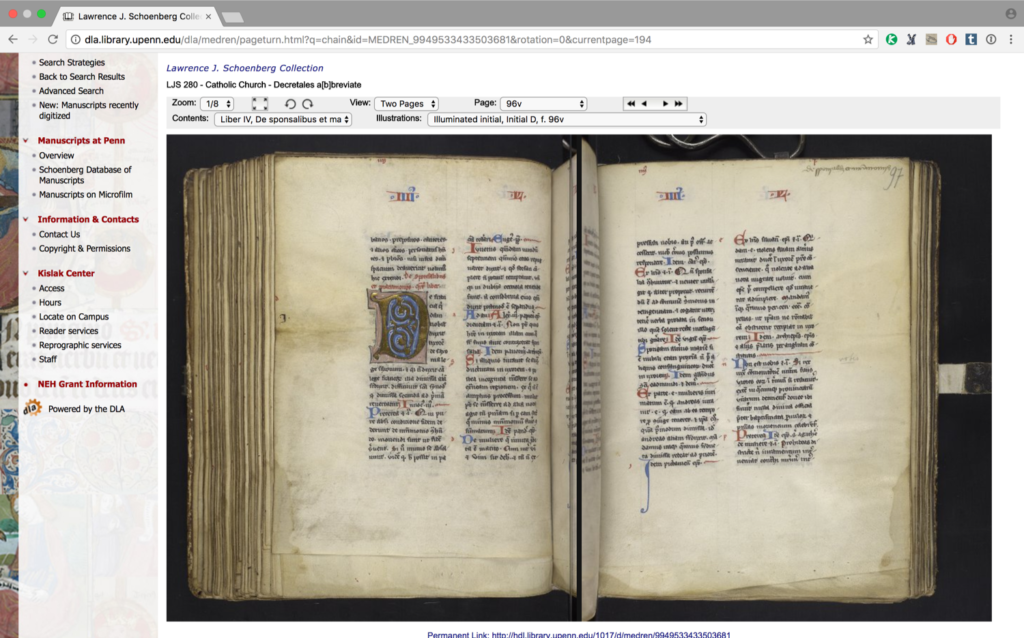Open a new browser tab
The height and width of the screenshot is (638, 1024).
tap(232, 17)
